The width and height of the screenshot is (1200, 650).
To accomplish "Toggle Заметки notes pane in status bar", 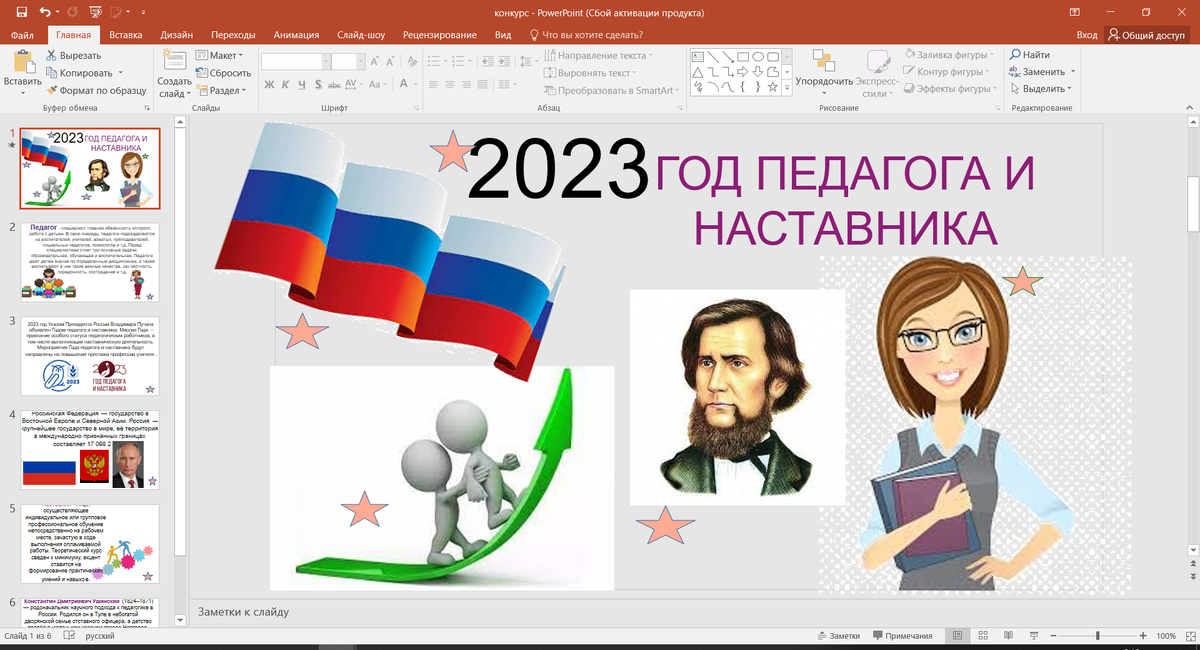I will pyautogui.click(x=838, y=636).
